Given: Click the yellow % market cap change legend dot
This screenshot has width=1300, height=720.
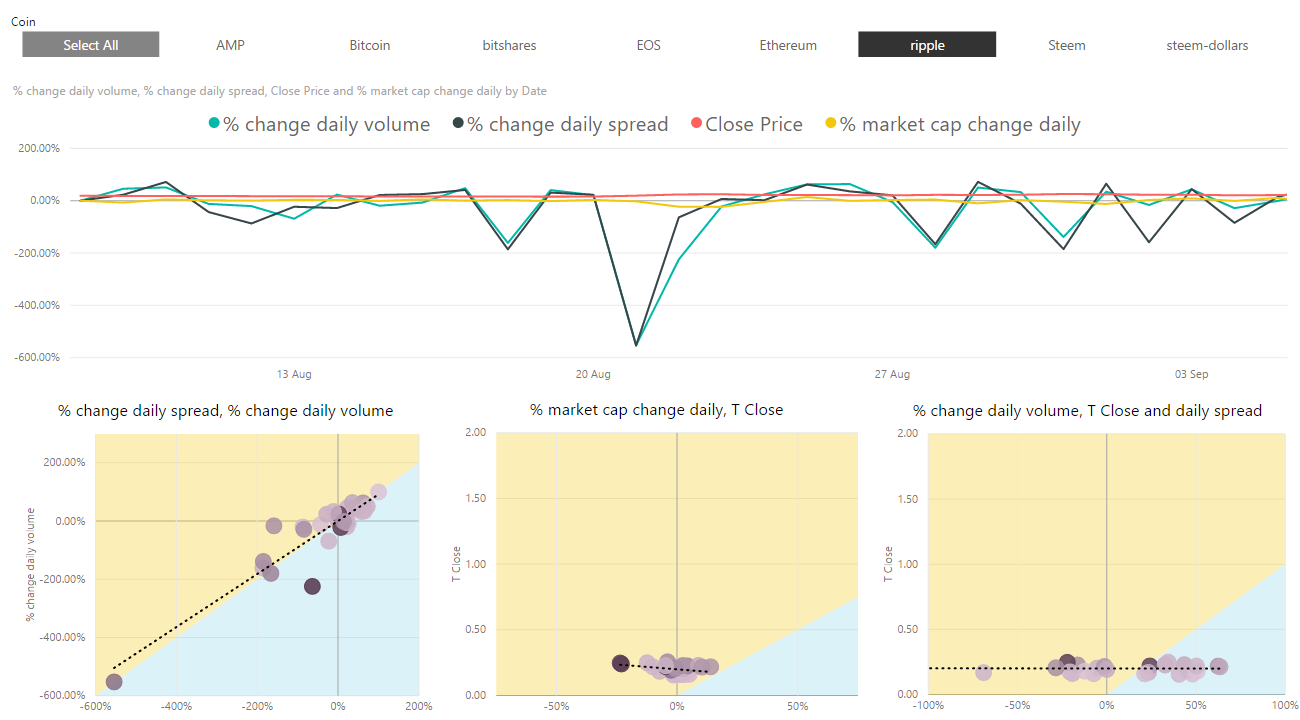Looking at the screenshot, I should pos(830,124).
